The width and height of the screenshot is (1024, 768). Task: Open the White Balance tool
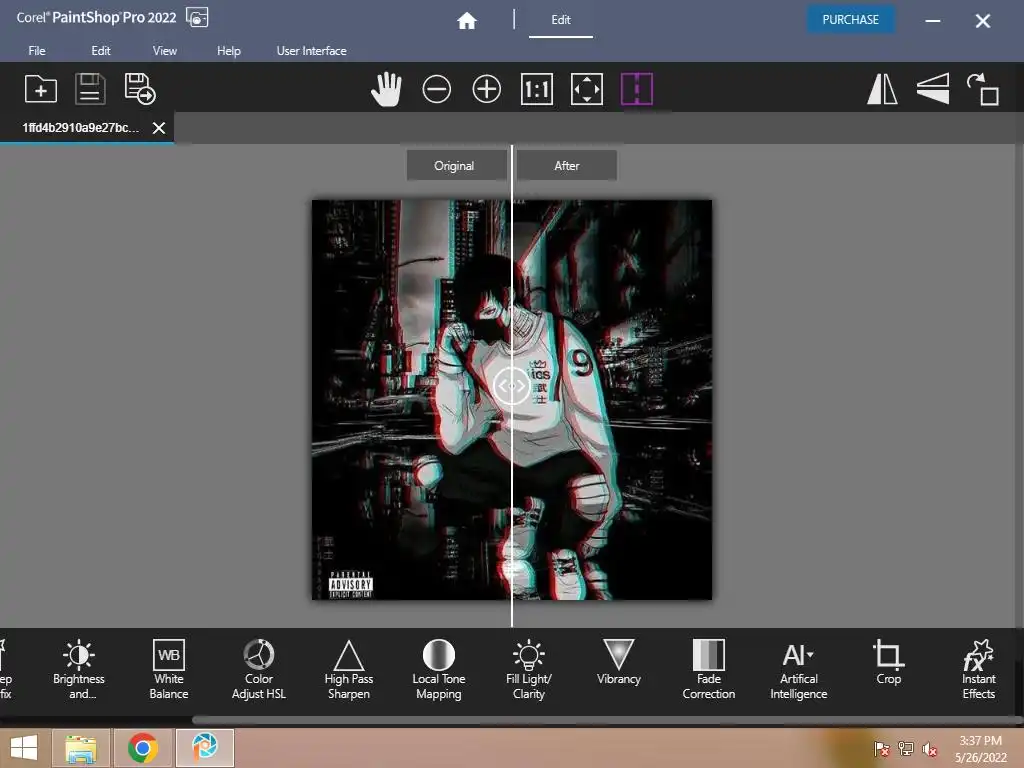tap(168, 669)
